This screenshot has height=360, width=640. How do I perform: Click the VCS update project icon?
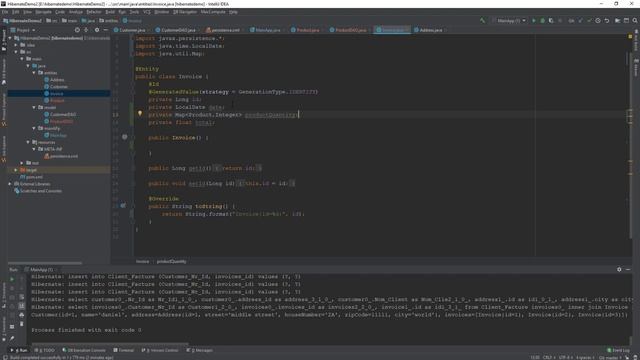click(x=580, y=20)
